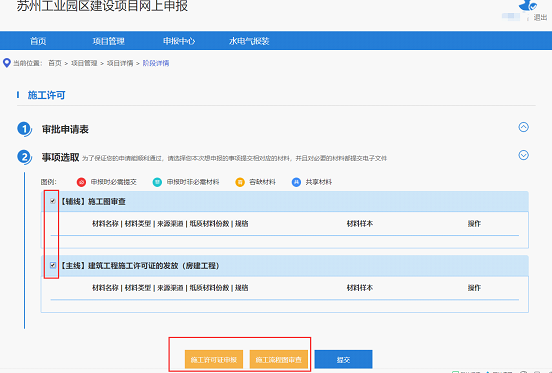Click the red required-material legend icon

[x=81, y=182]
